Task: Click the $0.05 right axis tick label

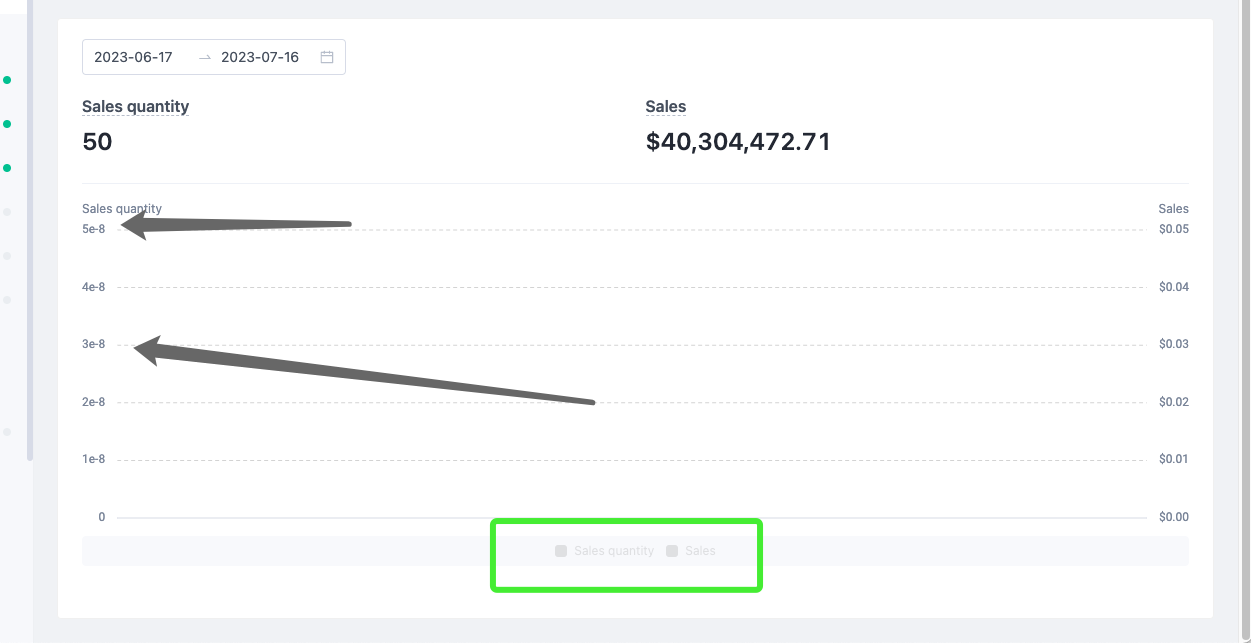Action: pyautogui.click(x=1174, y=229)
